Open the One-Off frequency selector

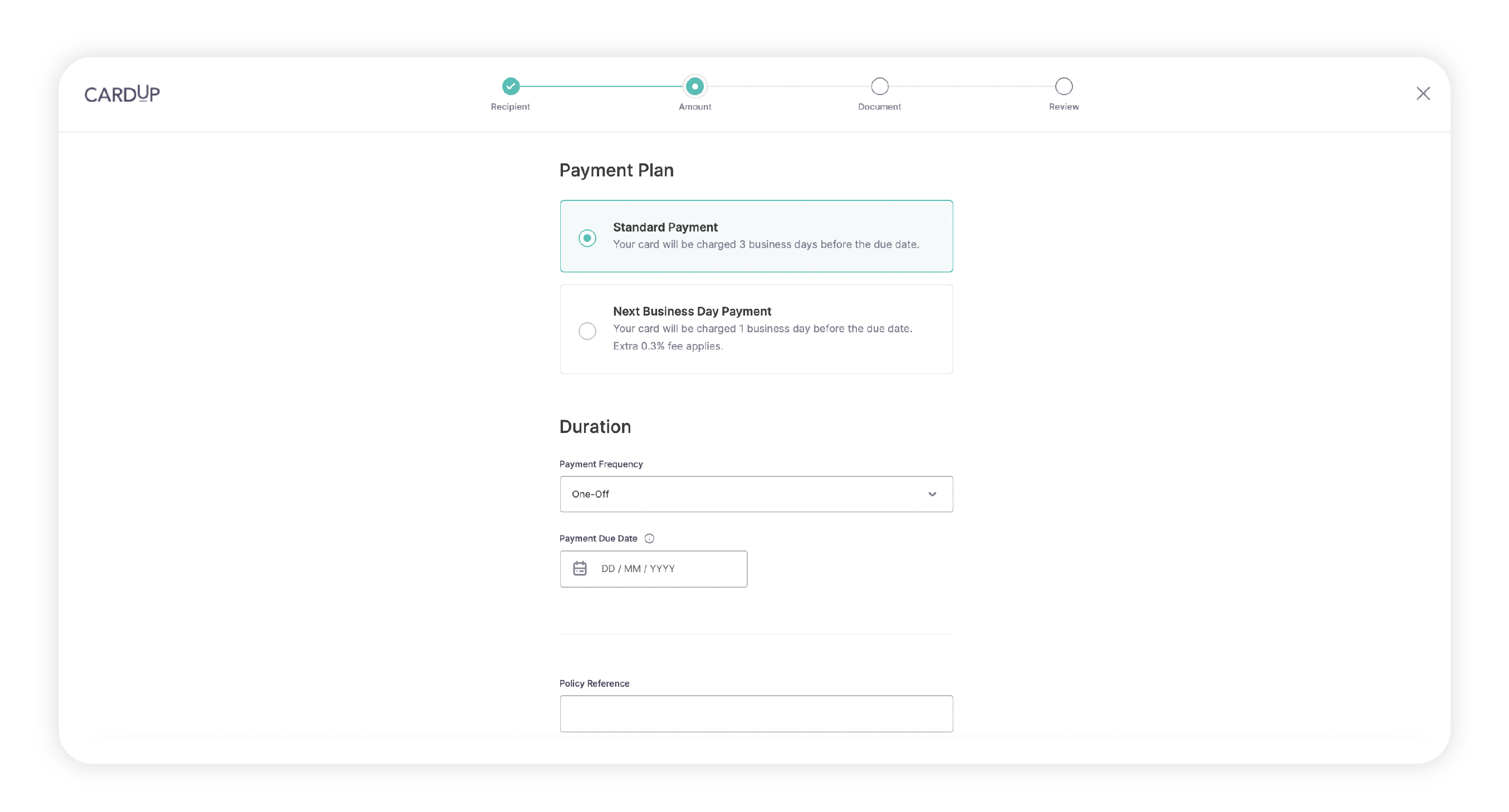[x=755, y=494]
